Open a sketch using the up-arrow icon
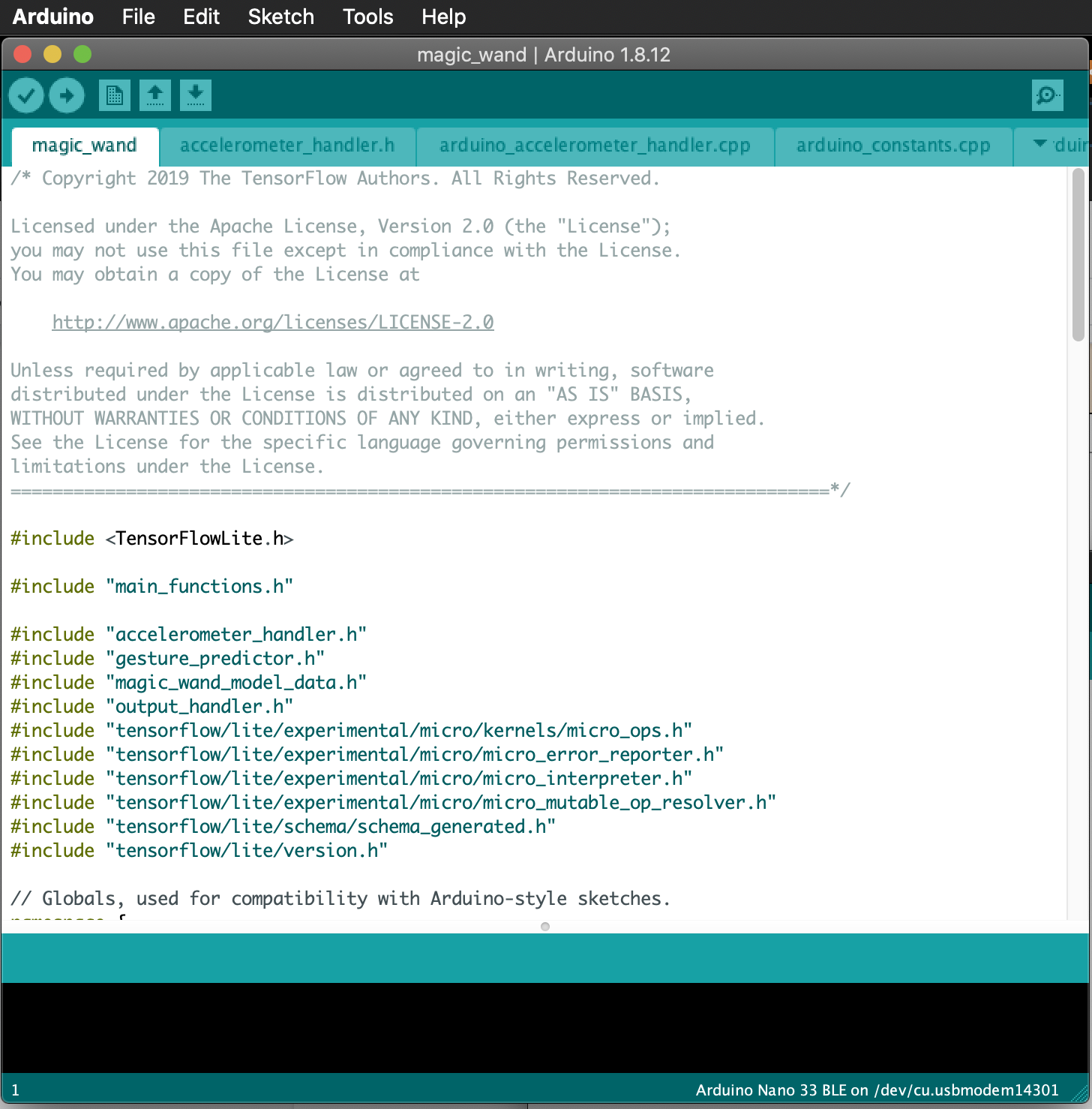The height and width of the screenshot is (1109, 1092). (x=155, y=96)
